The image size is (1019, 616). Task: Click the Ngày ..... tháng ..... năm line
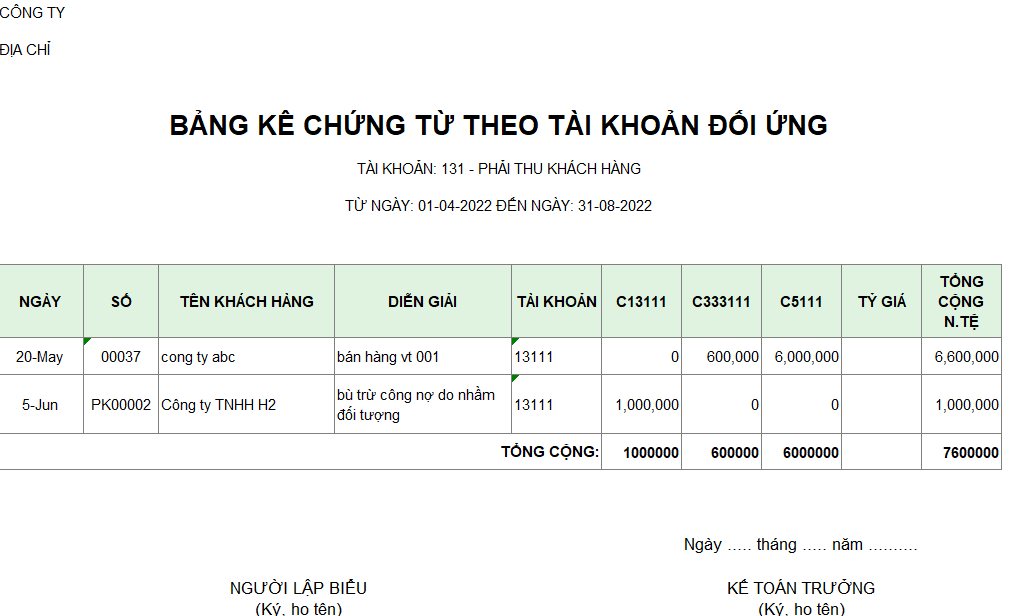pos(801,545)
